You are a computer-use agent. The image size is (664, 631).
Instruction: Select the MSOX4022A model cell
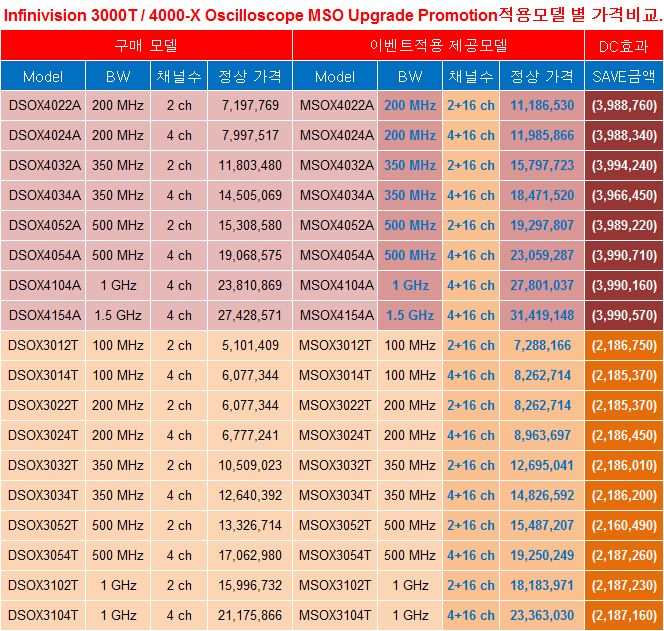335,105
